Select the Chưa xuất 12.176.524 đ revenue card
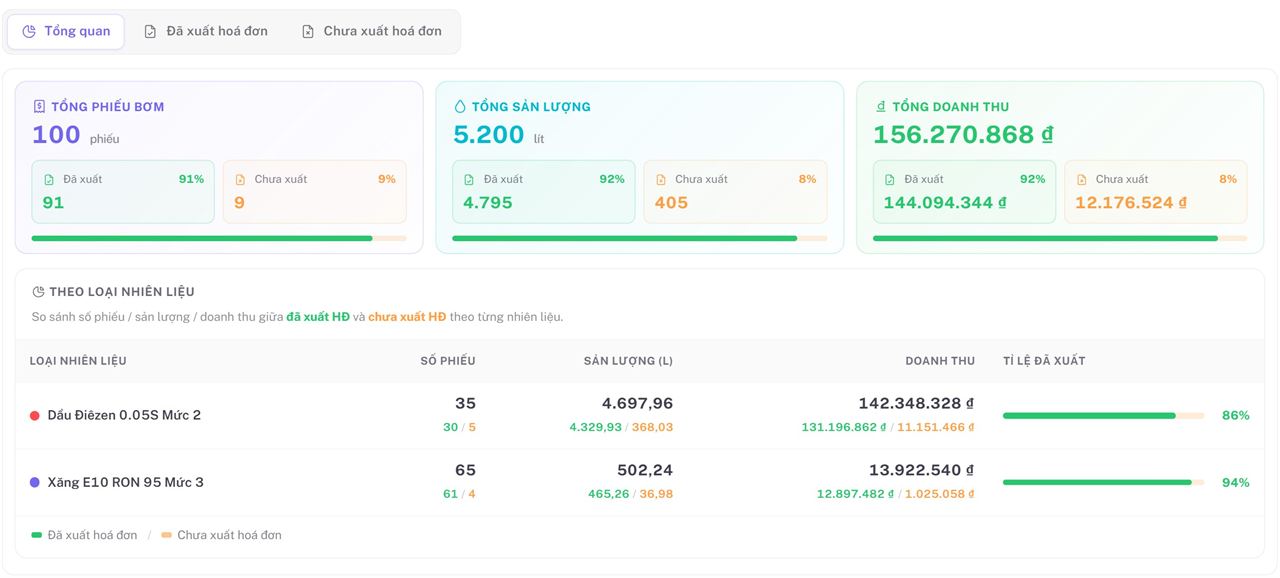Viewport: 1280px width, 578px height. (1155, 192)
